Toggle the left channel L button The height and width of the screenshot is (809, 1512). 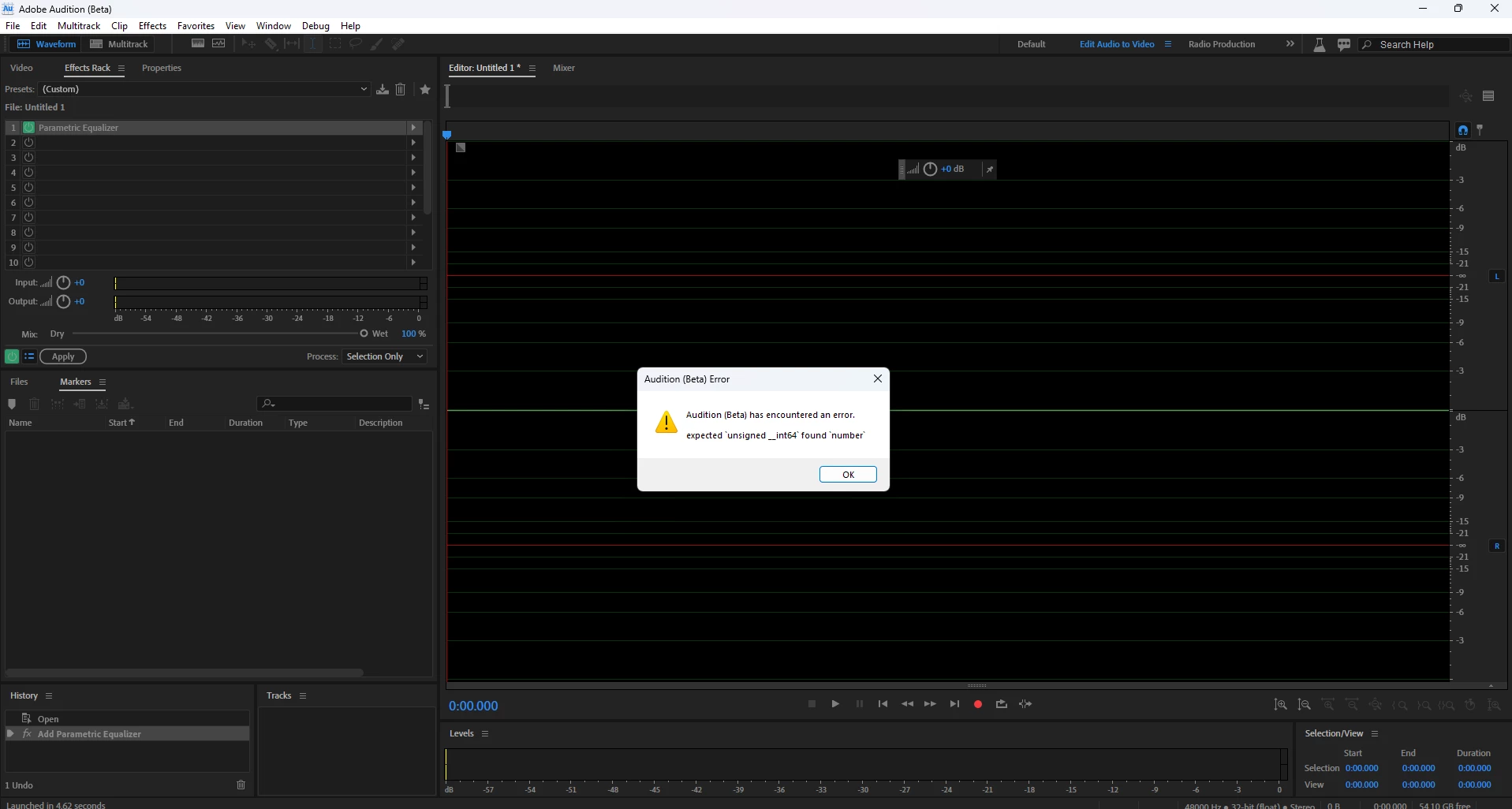(1497, 276)
